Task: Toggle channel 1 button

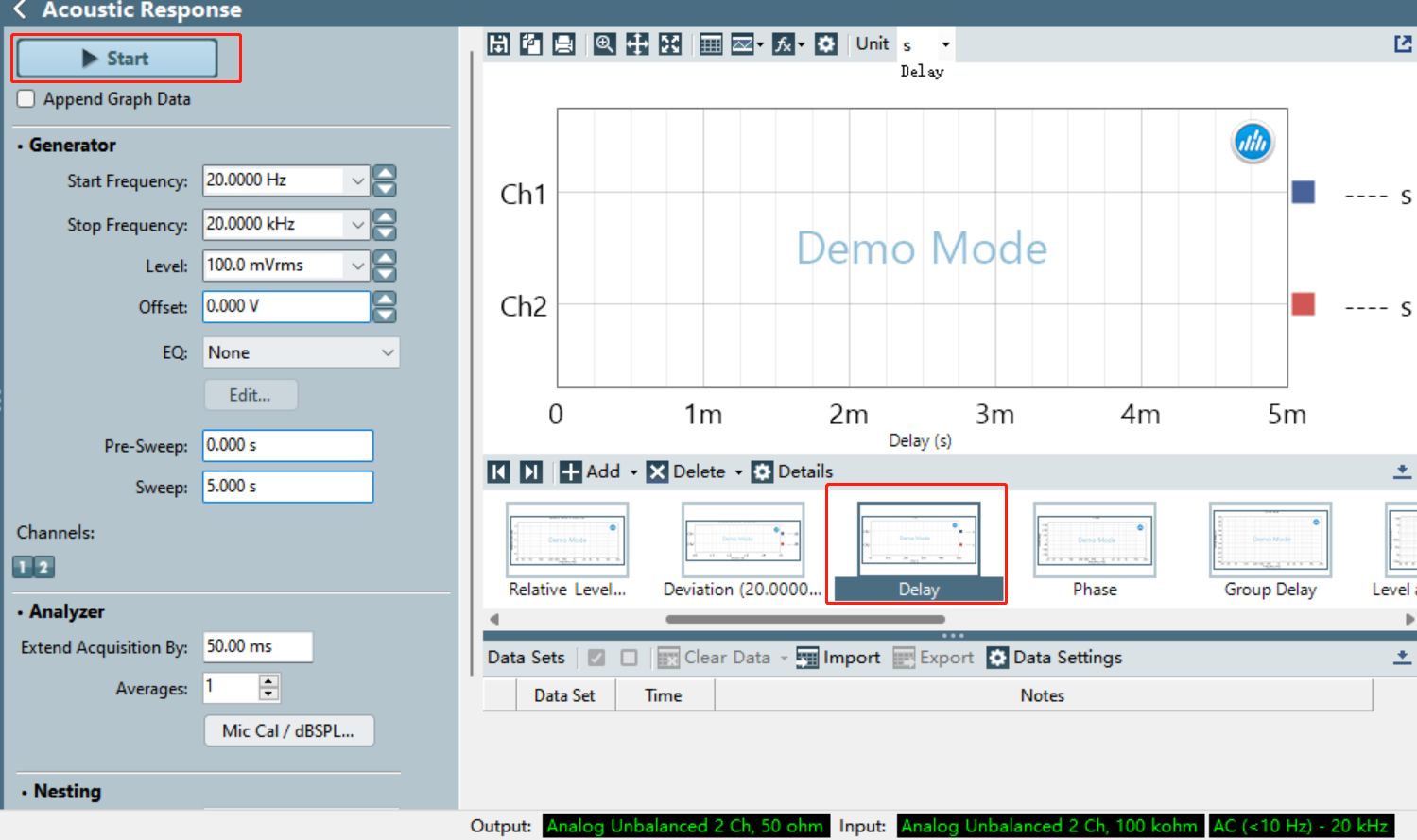Action: (x=23, y=567)
